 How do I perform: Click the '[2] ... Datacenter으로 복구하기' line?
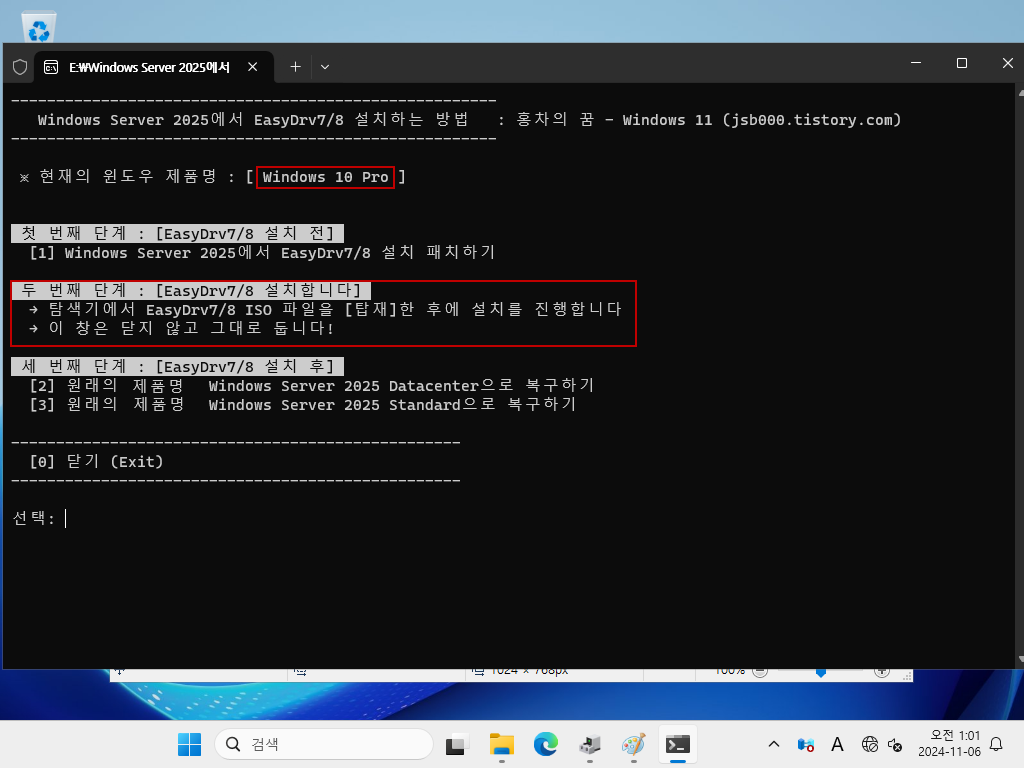(312, 386)
